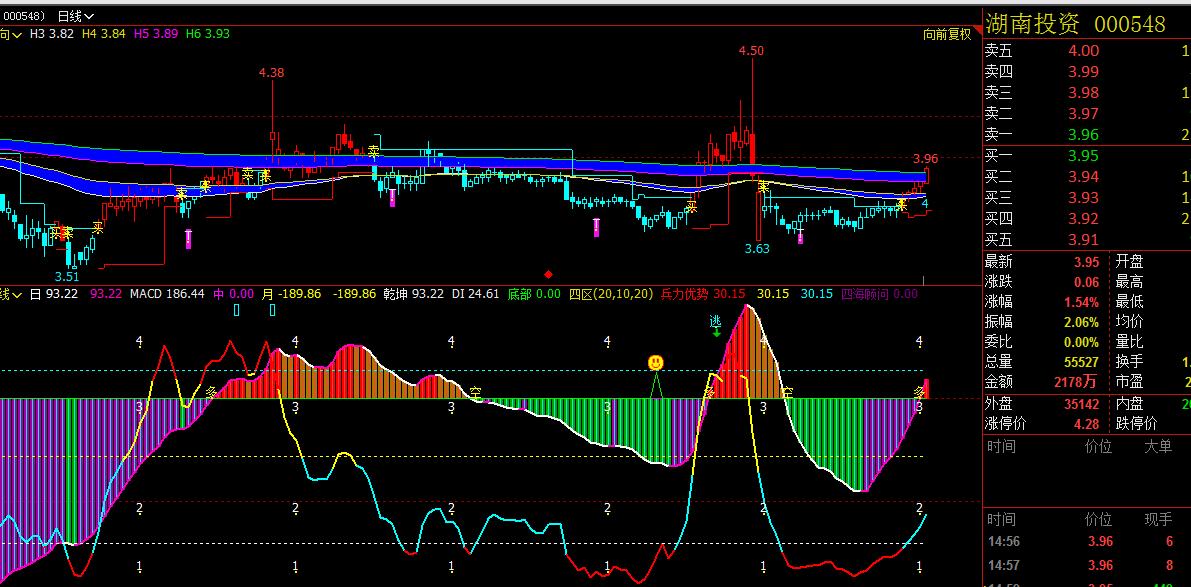
Task: Click the red diamond marker below the price chart
Action: pos(547,272)
